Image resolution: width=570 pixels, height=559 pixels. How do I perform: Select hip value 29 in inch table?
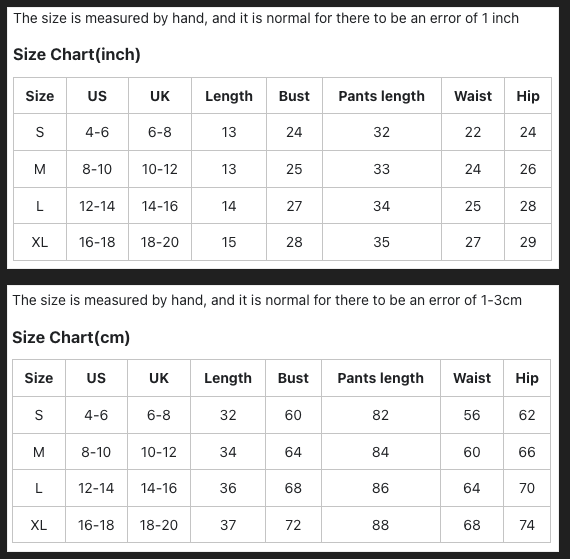pyautogui.click(x=528, y=242)
